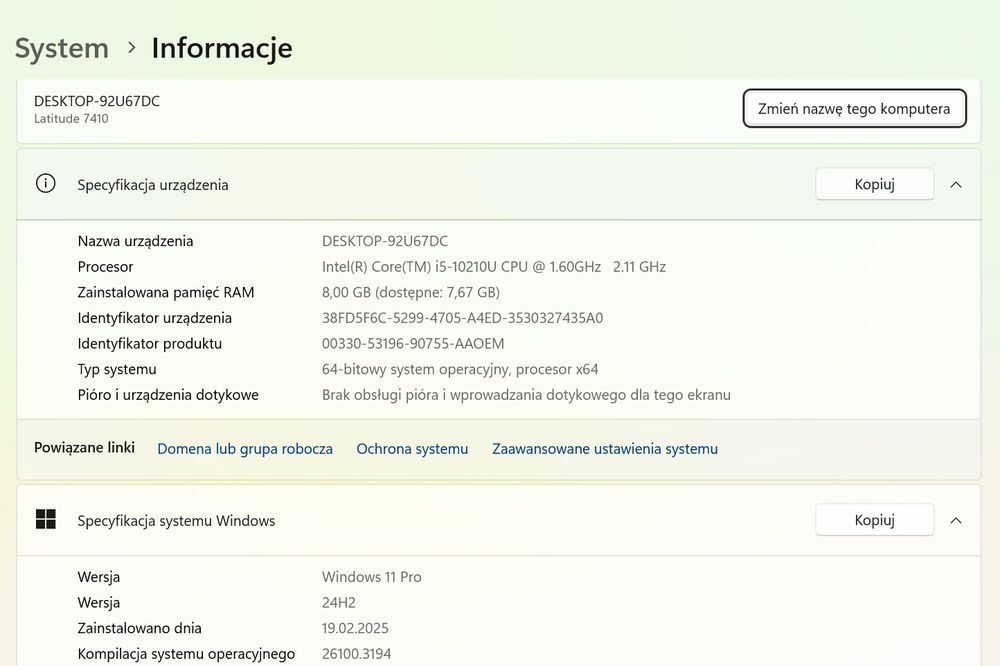Image resolution: width=1000 pixels, height=666 pixels.
Task: Click the Pióro i urządzenia dotykowe label
Action: point(168,395)
